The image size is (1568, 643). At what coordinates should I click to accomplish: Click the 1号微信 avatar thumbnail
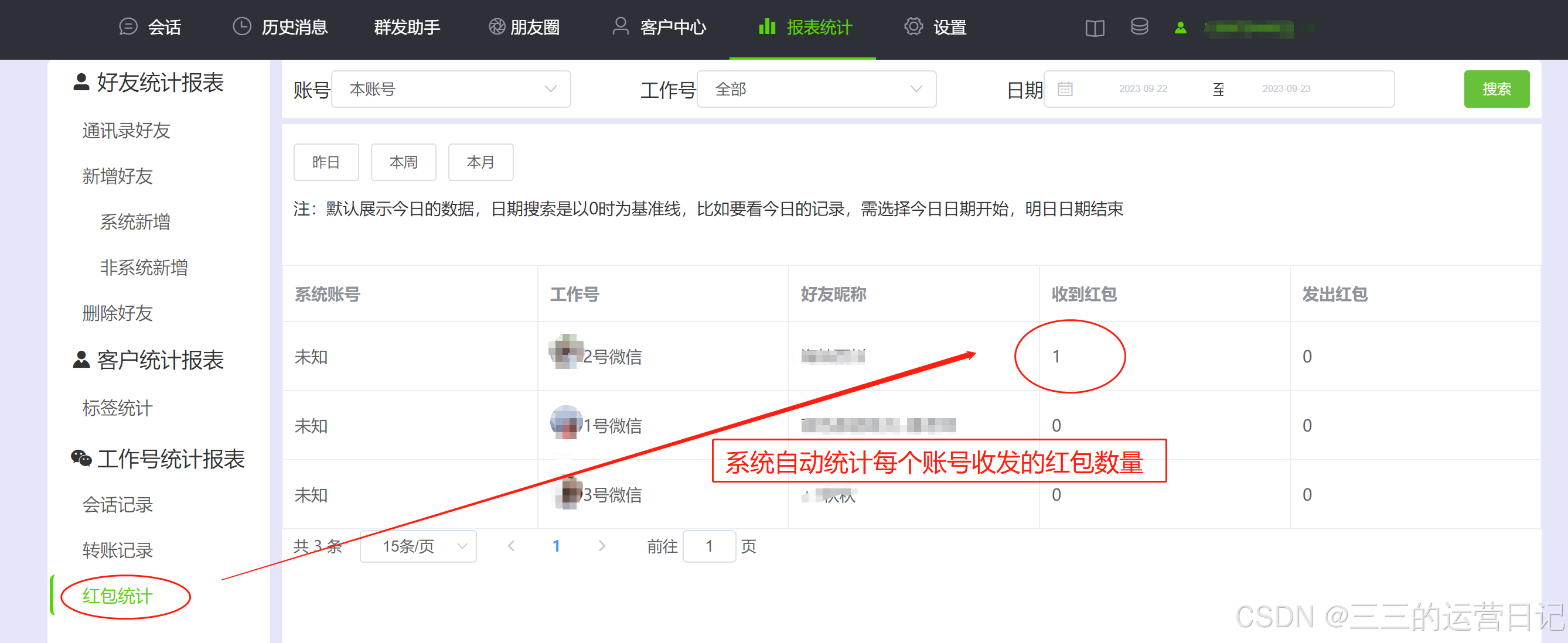pyautogui.click(x=565, y=422)
